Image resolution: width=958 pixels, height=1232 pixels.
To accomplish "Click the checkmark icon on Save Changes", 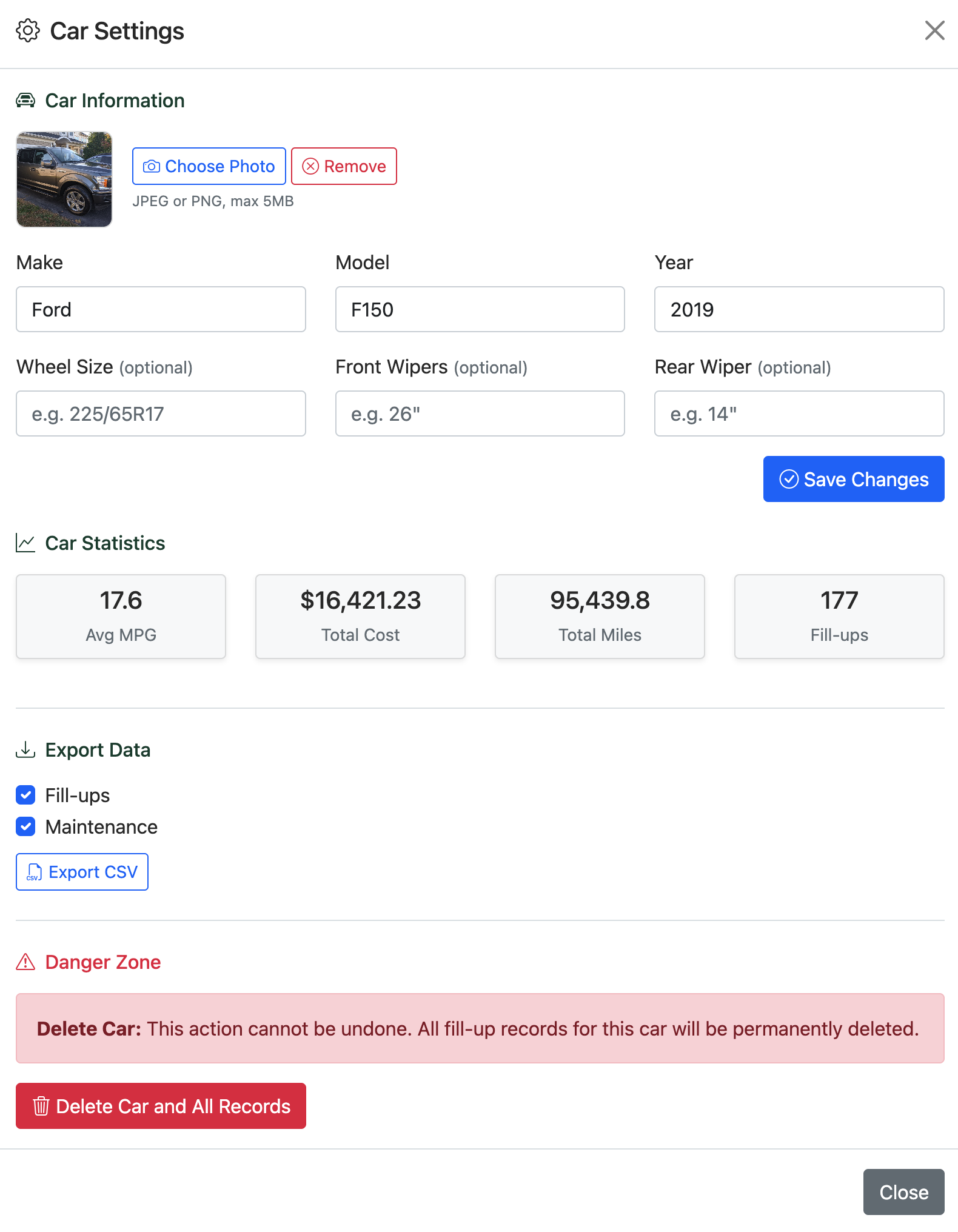I will tap(788, 479).
